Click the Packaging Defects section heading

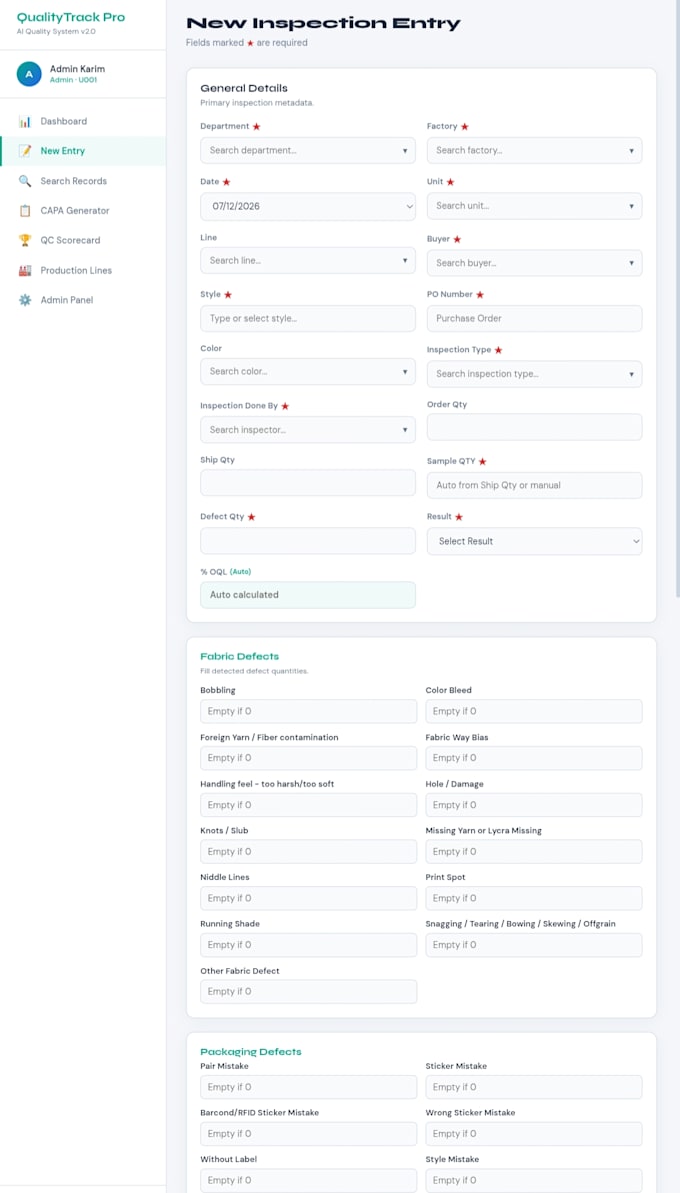(251, 1051)
